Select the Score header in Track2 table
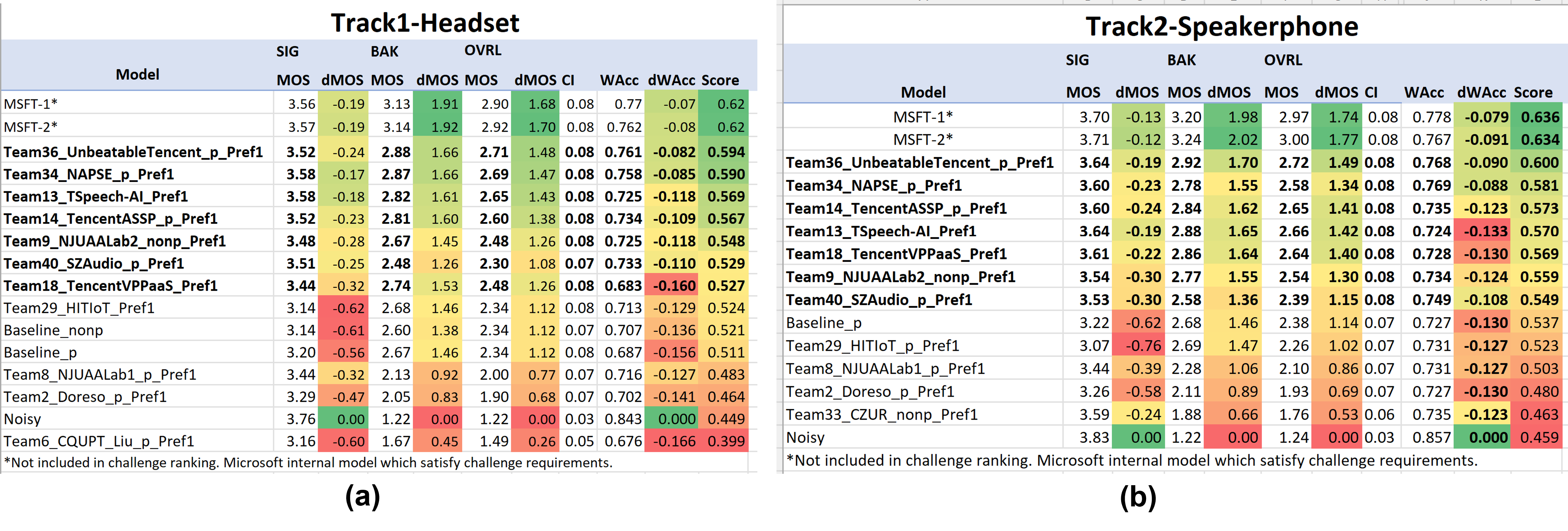The image size is (1568, 531). [x=1533, y=93]
